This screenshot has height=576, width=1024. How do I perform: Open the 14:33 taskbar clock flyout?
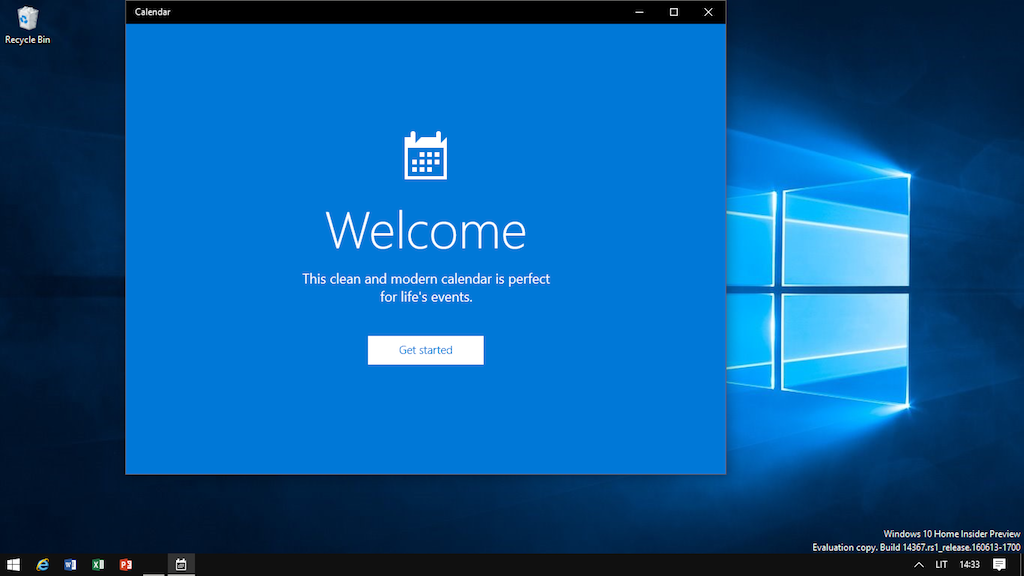click(969, 565)
